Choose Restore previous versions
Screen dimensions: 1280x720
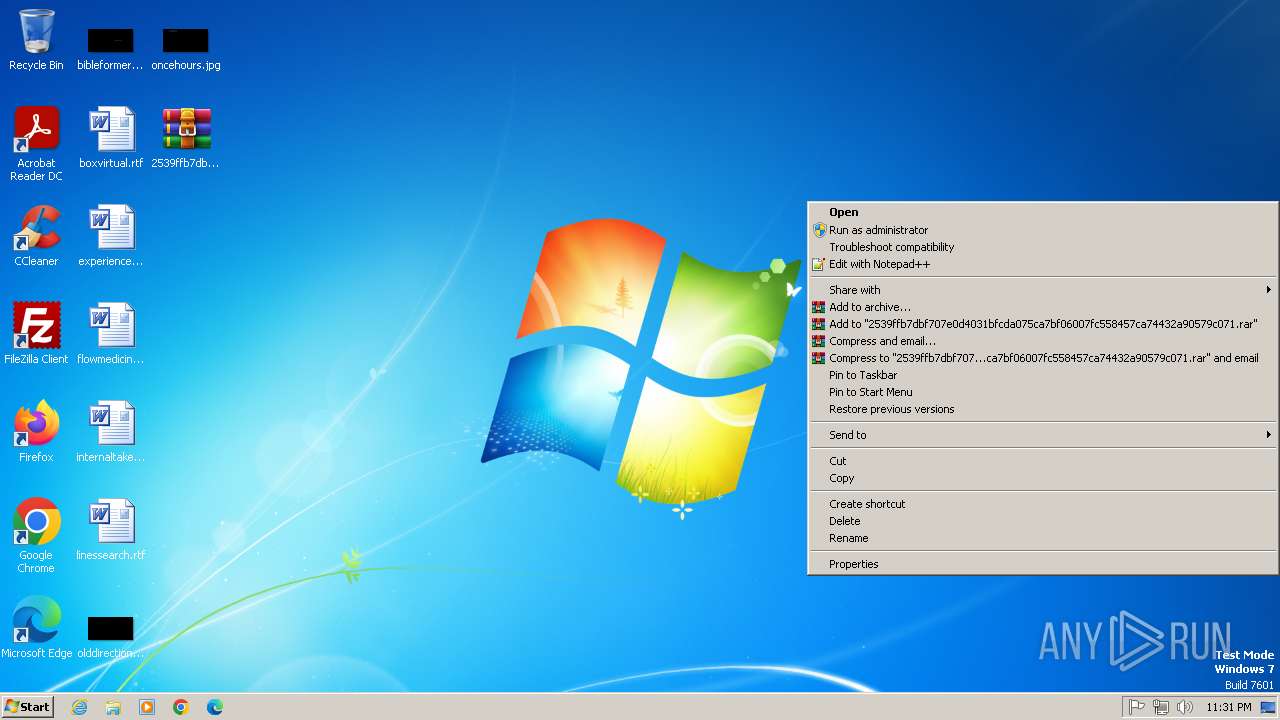[x=1042, y=409]
